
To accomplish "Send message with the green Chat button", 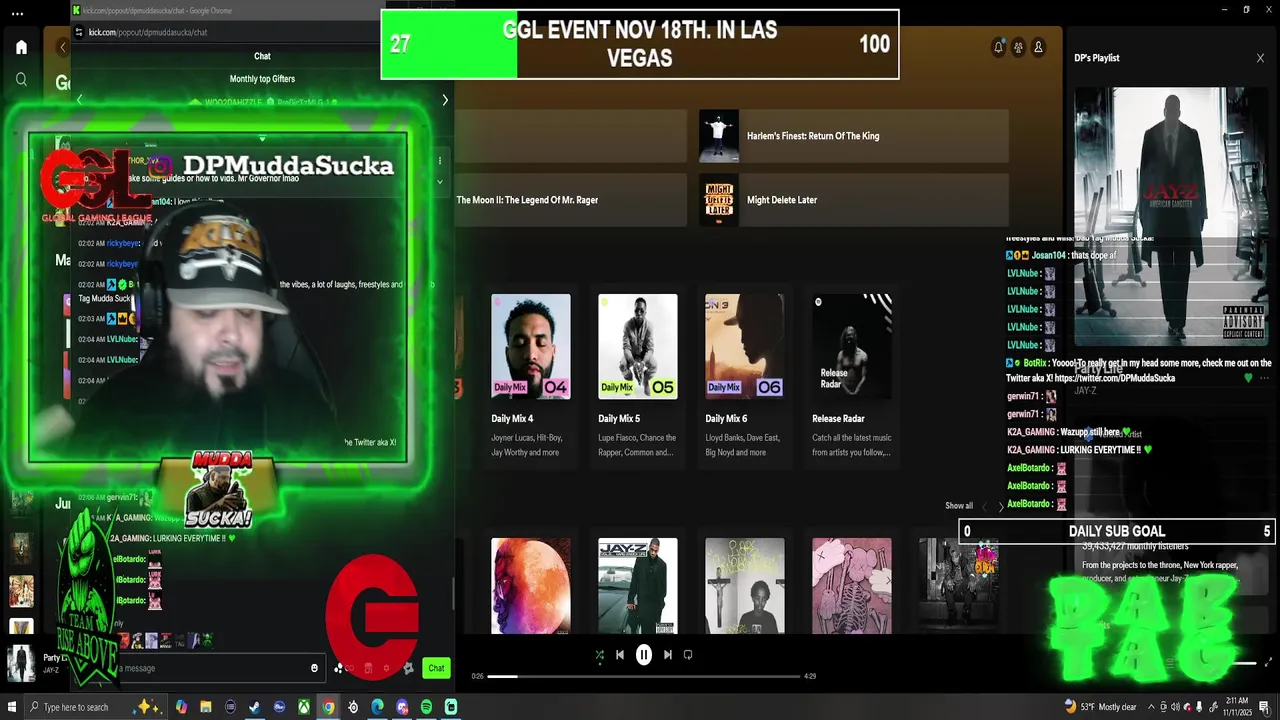I will (436, 668).
